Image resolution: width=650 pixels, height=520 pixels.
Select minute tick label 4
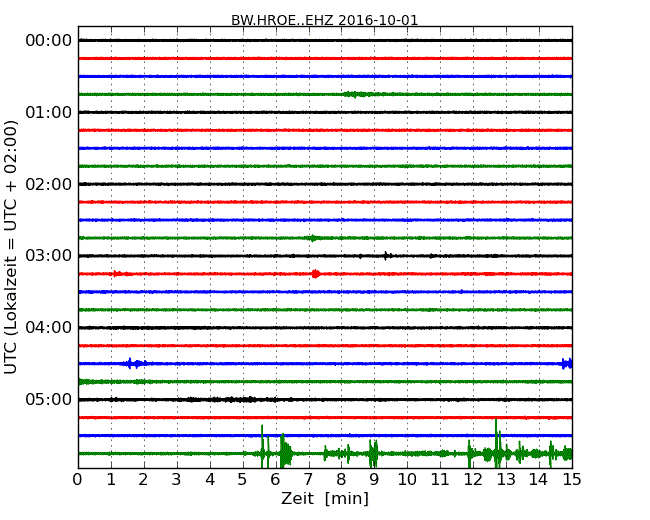click(x=210, y=480)
